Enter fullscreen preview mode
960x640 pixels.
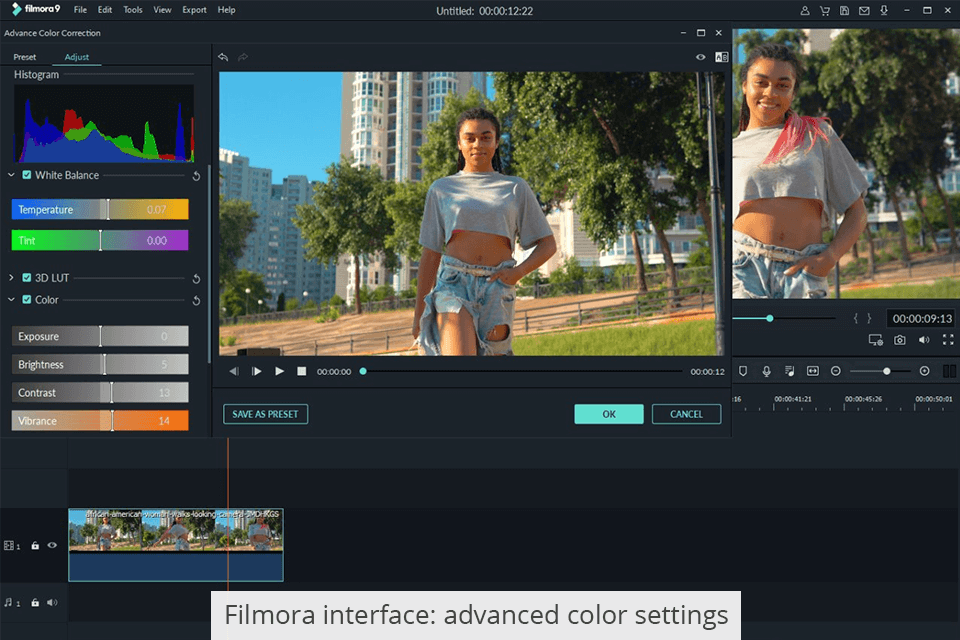[948, 340]
